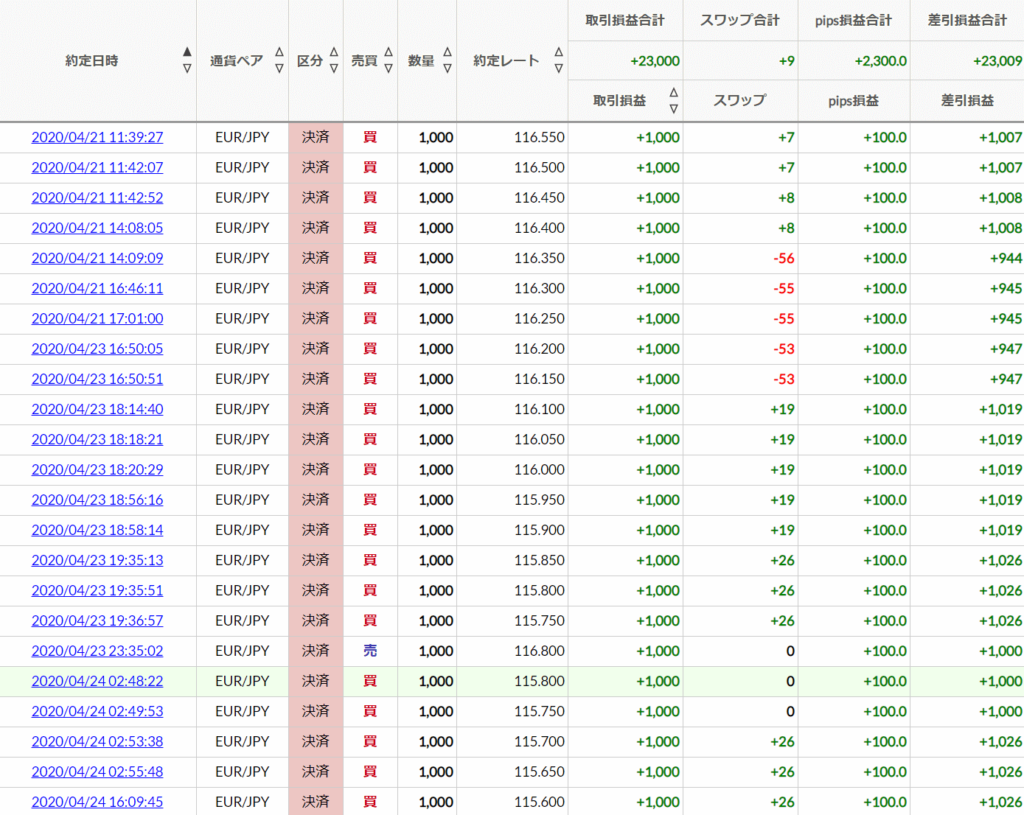
Task: Open trade 2020/04/24 02:53:38
Action: 97,741
